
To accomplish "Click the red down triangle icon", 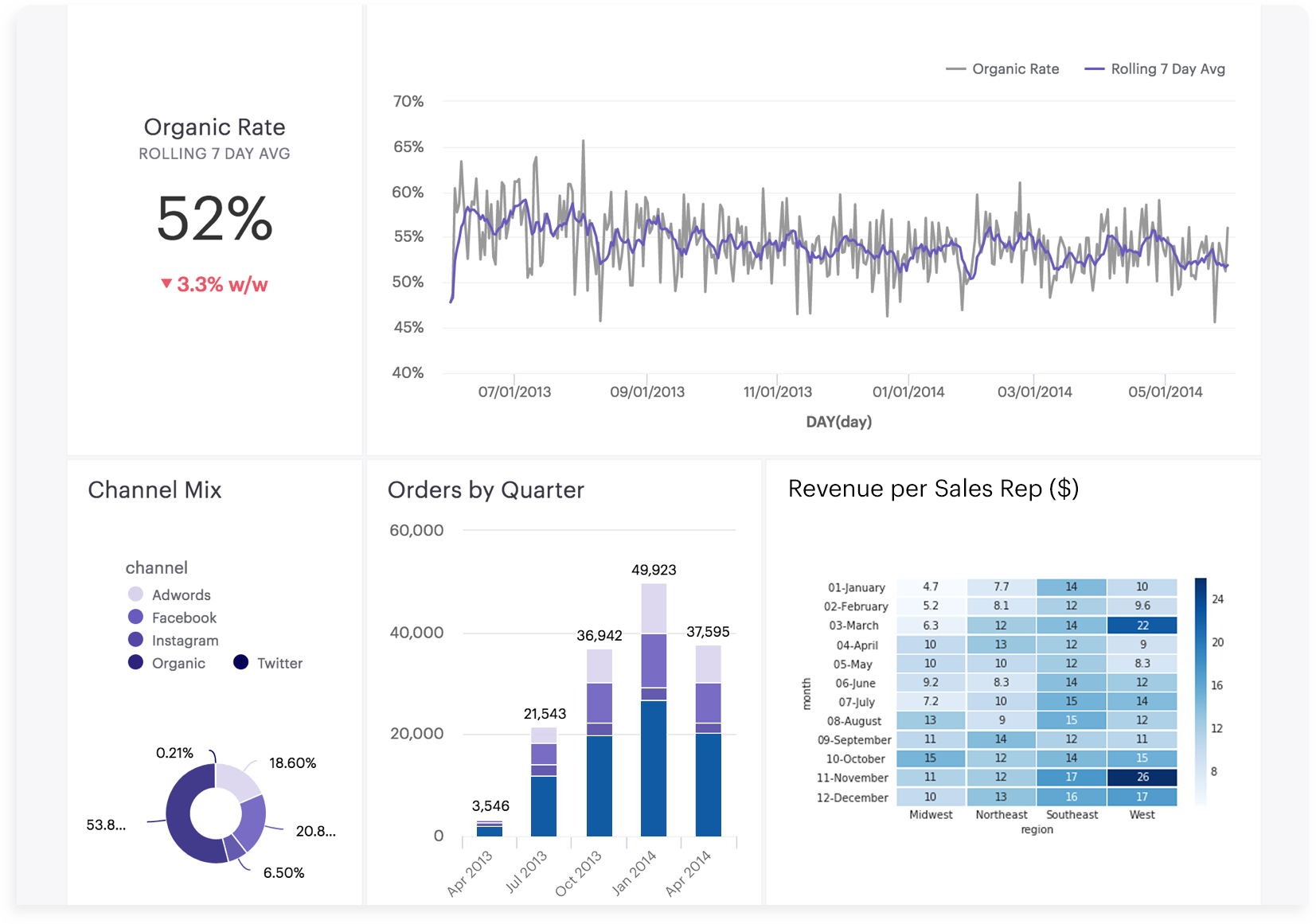I will click(x=166, y=283).
